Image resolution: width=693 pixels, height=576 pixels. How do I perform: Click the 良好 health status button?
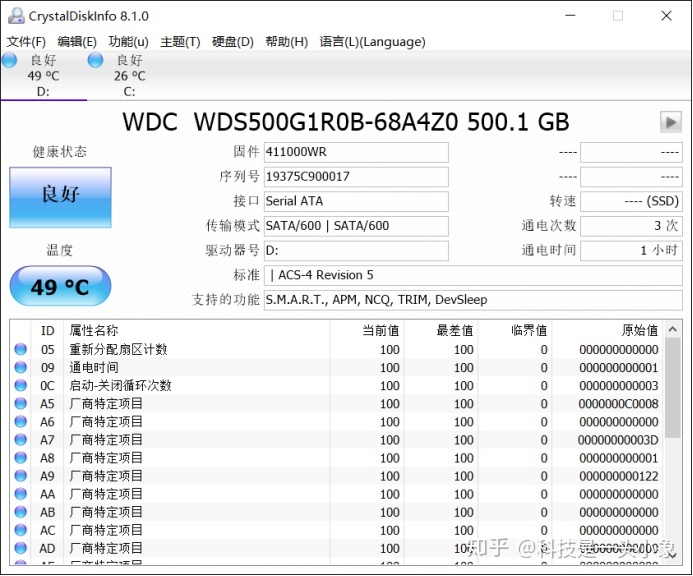tap(60, 198)
